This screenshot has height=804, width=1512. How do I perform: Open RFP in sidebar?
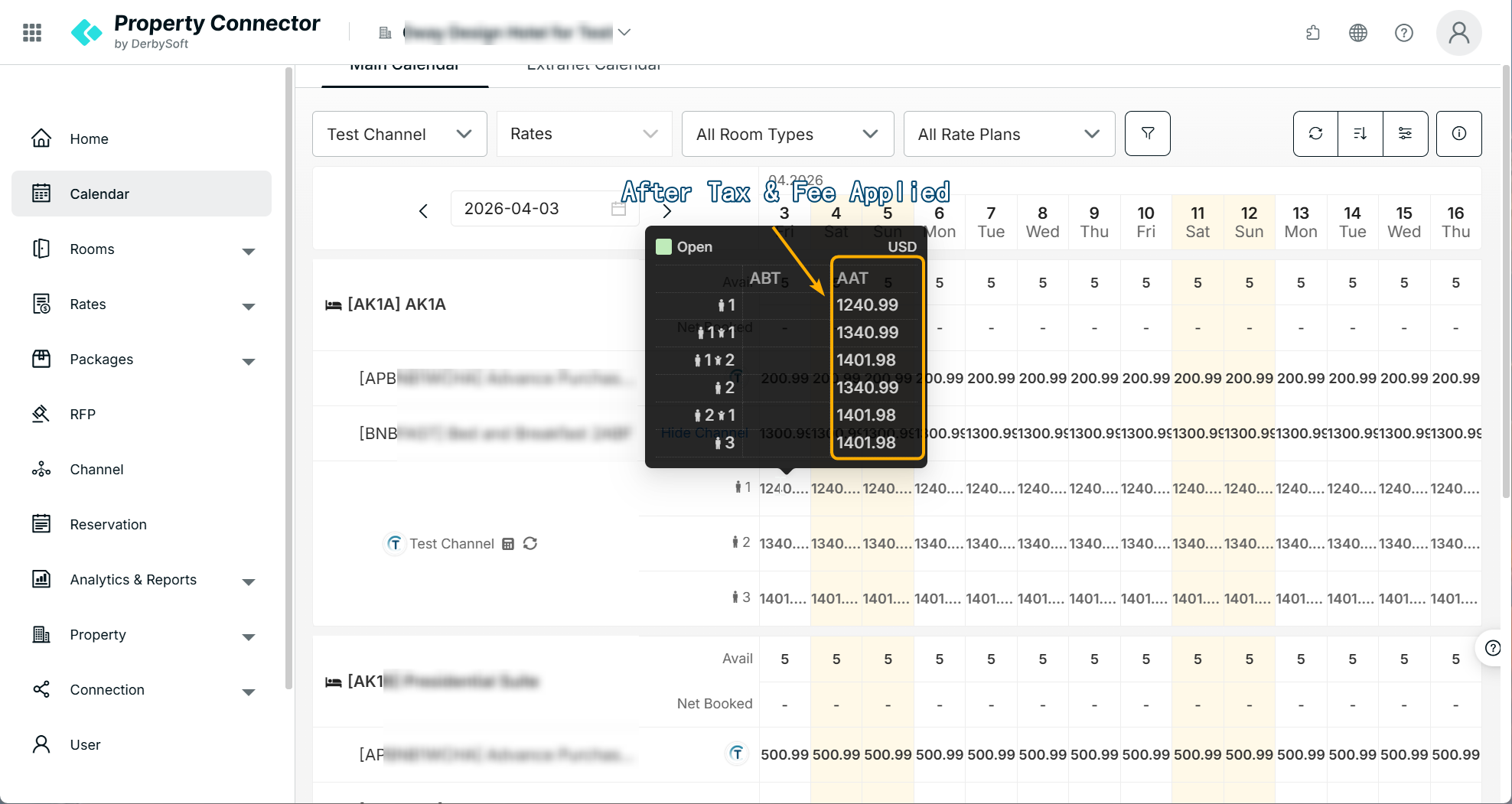click(142, 414)
